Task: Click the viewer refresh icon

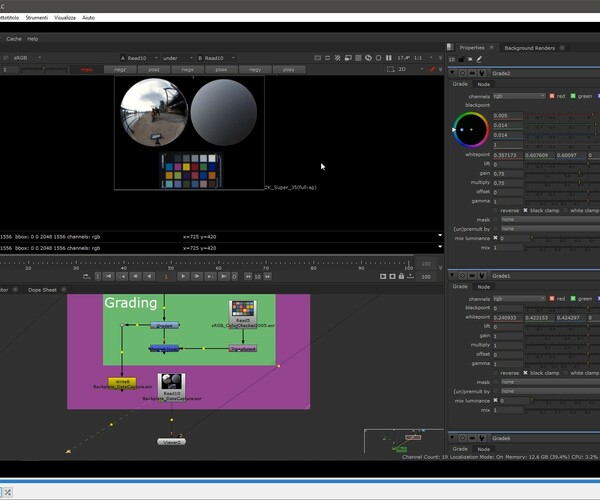Action: click(x=368, y=58)
